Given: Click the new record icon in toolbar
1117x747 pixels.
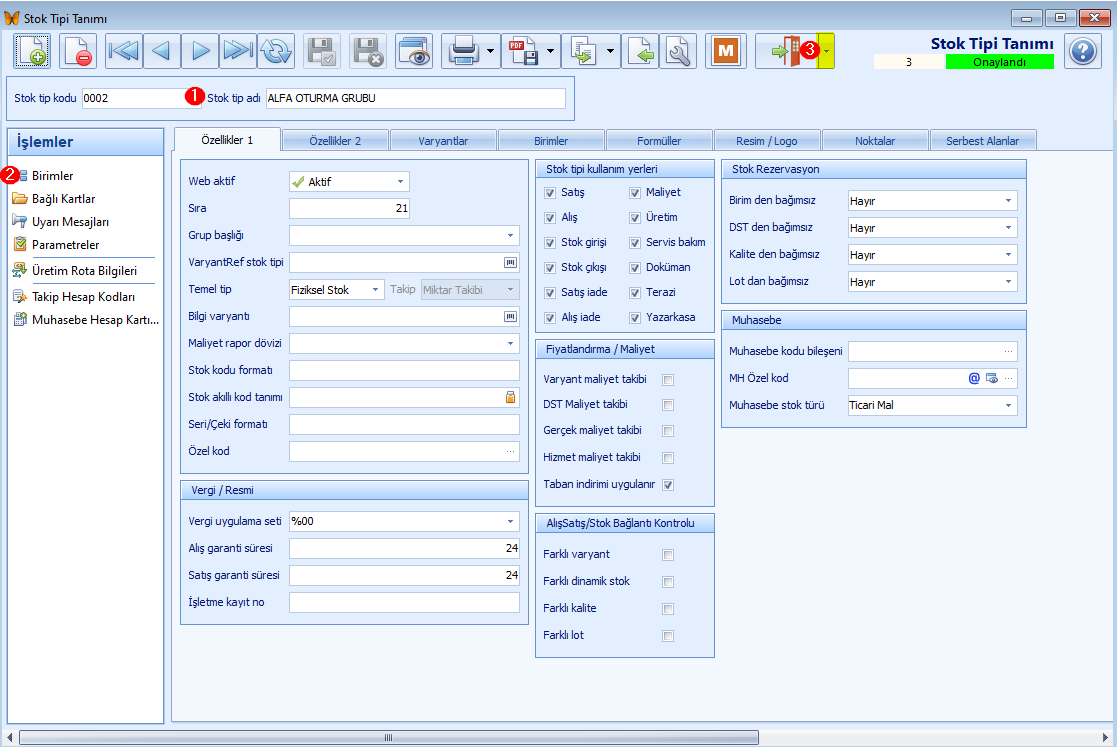Looking at the screenshot, I should pyautogui.click(x=31, y=51).
